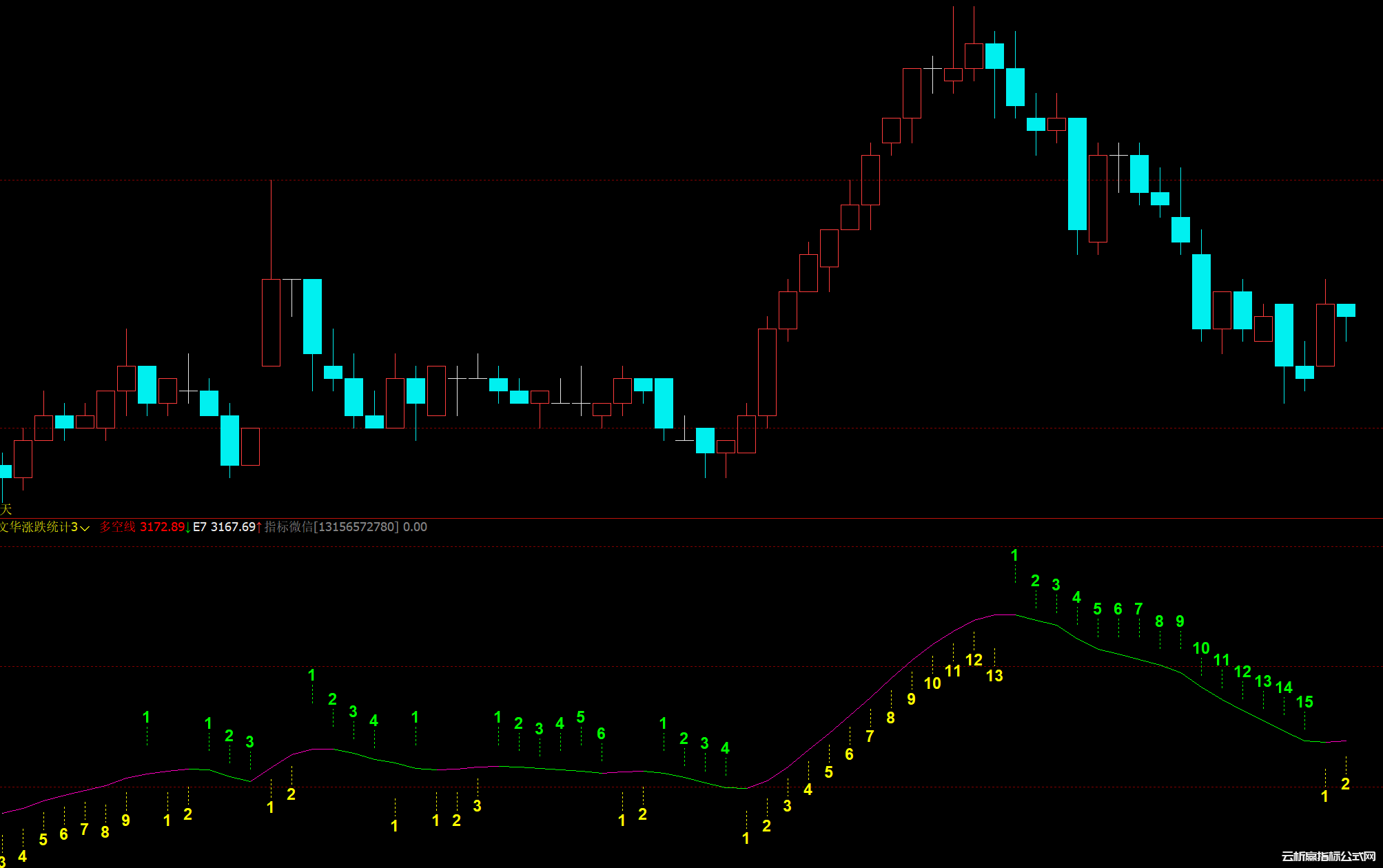The image size is (1383, 868).
Task: Select the rightmost cyan candlestick
Action: click(1346, 311)
